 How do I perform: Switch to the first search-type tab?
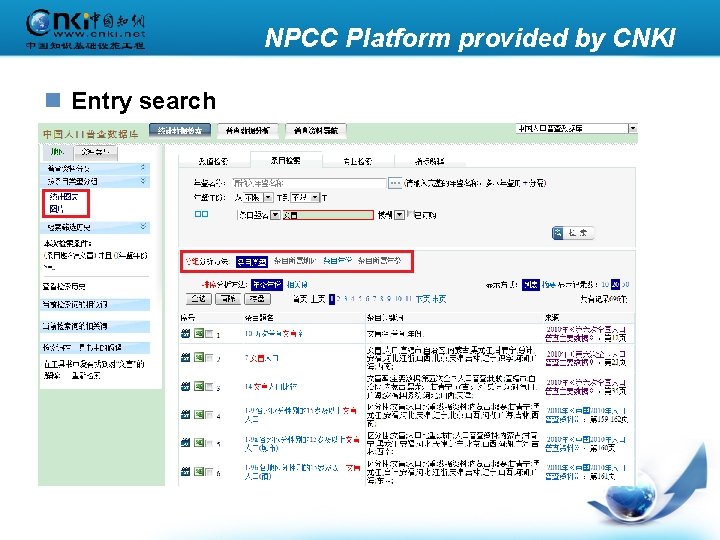[213, 161]
